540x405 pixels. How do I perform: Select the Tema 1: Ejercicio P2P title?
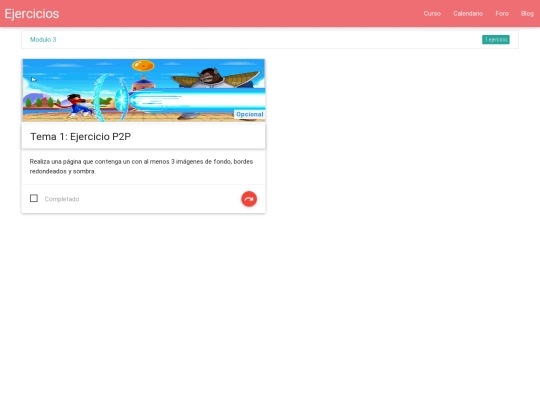80,137
